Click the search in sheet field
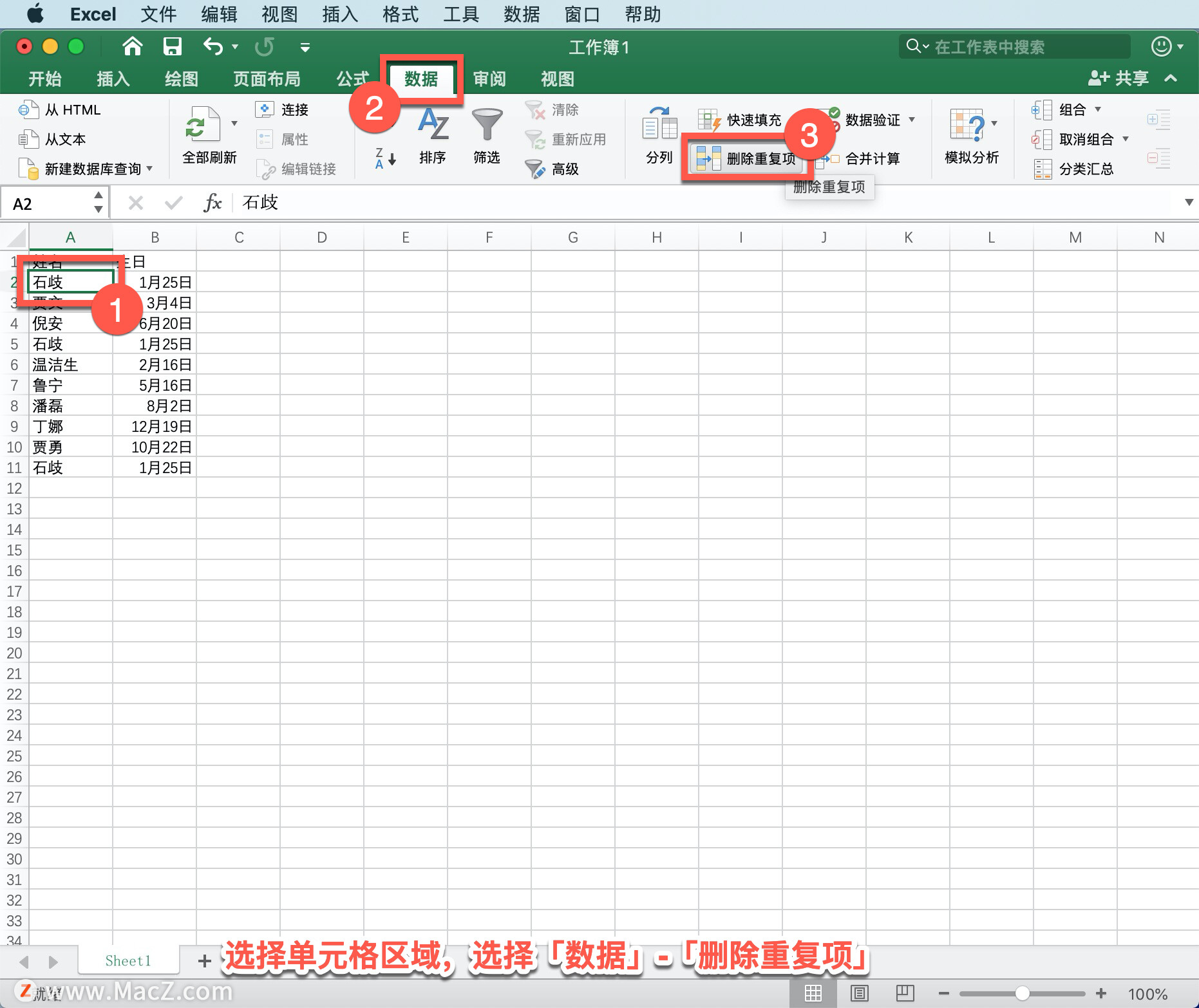The image size is (1199, 1008). click(1015, 46)
